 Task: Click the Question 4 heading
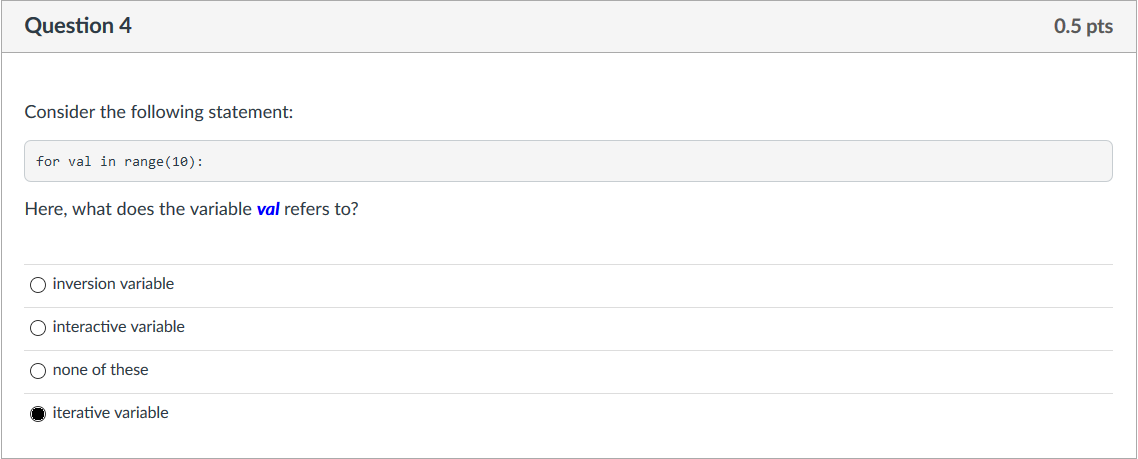(x=78, y=26)
